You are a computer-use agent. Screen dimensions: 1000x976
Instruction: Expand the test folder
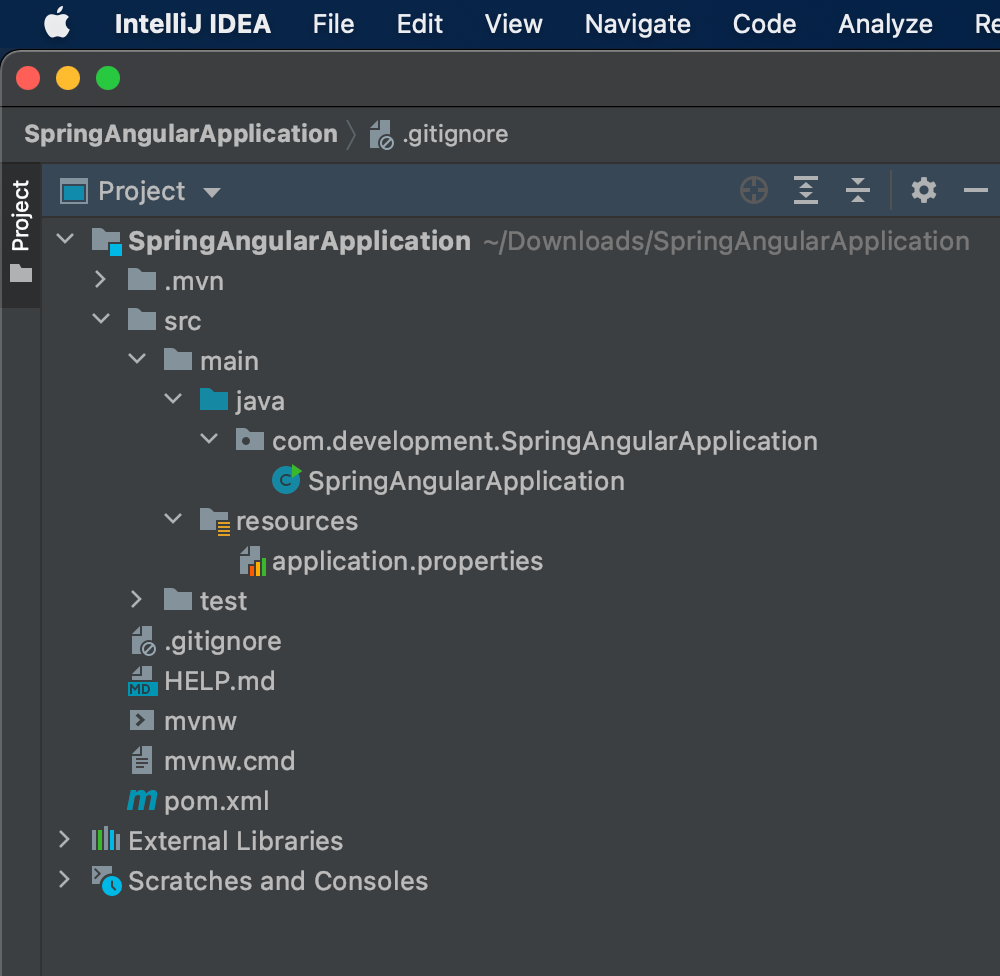[136, 600]
